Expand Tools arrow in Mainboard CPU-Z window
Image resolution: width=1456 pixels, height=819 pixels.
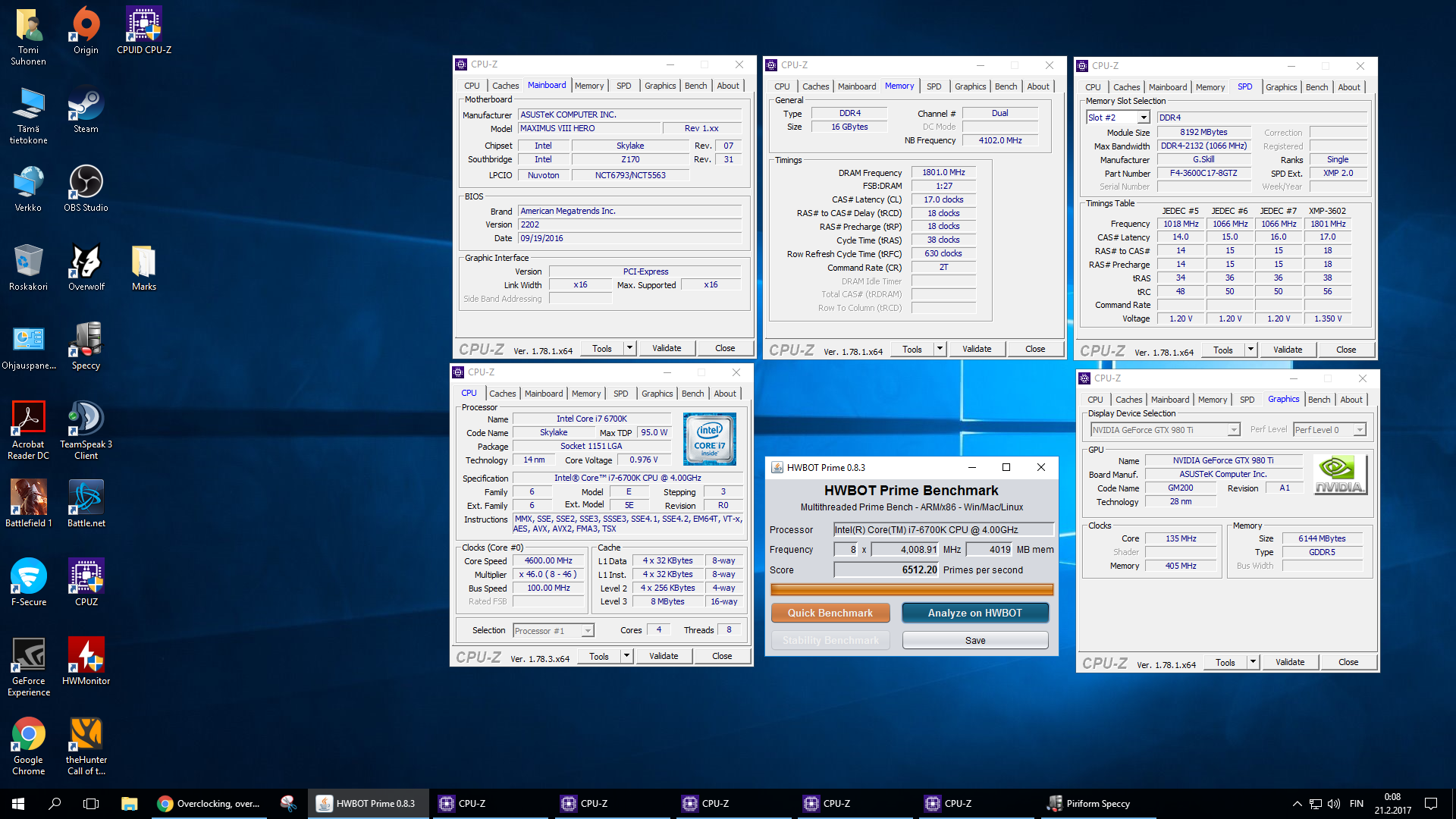629,348
